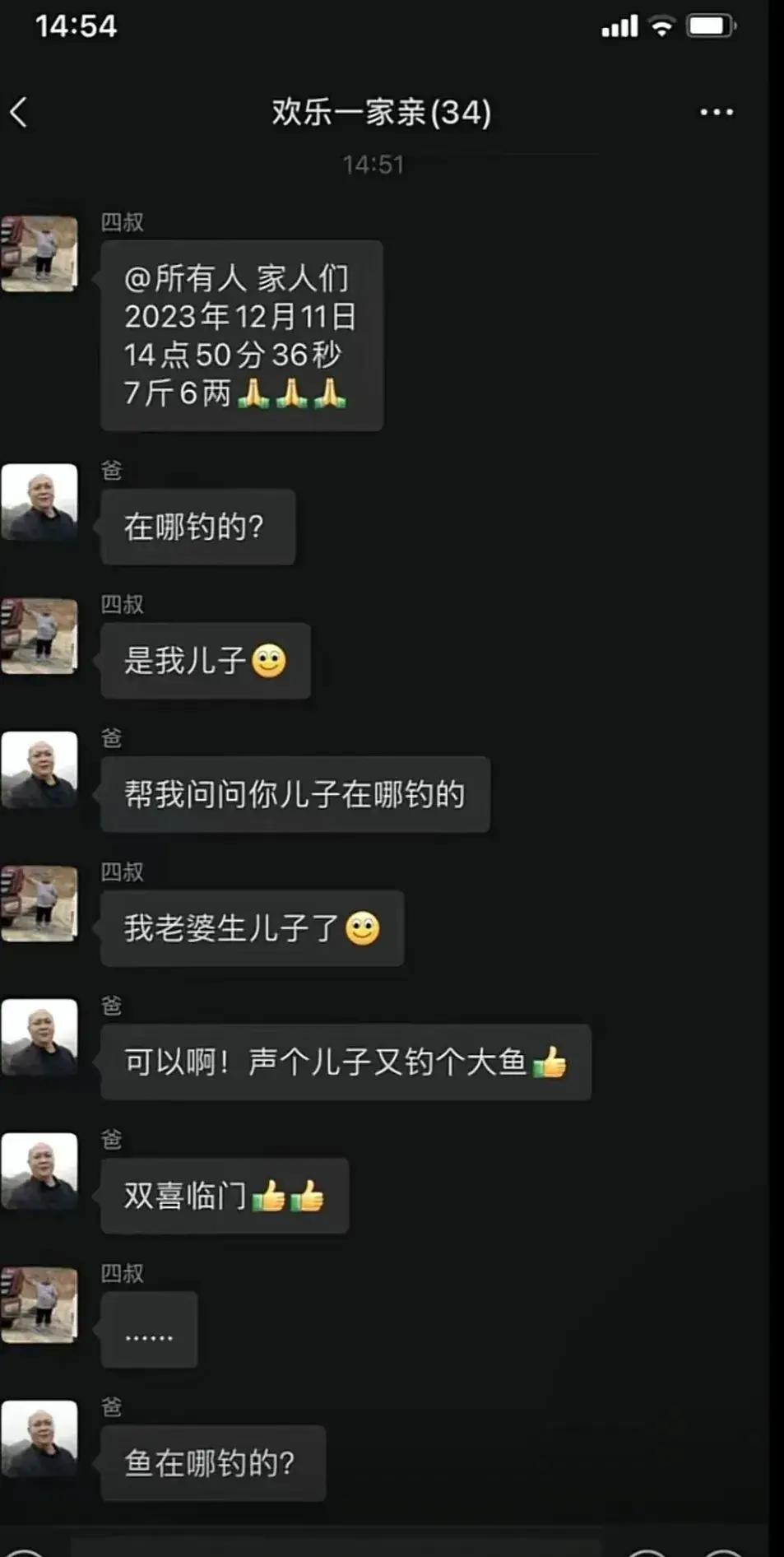Tap 爸's avatar beside 鱼在哪钓的?

(39, 1438)
